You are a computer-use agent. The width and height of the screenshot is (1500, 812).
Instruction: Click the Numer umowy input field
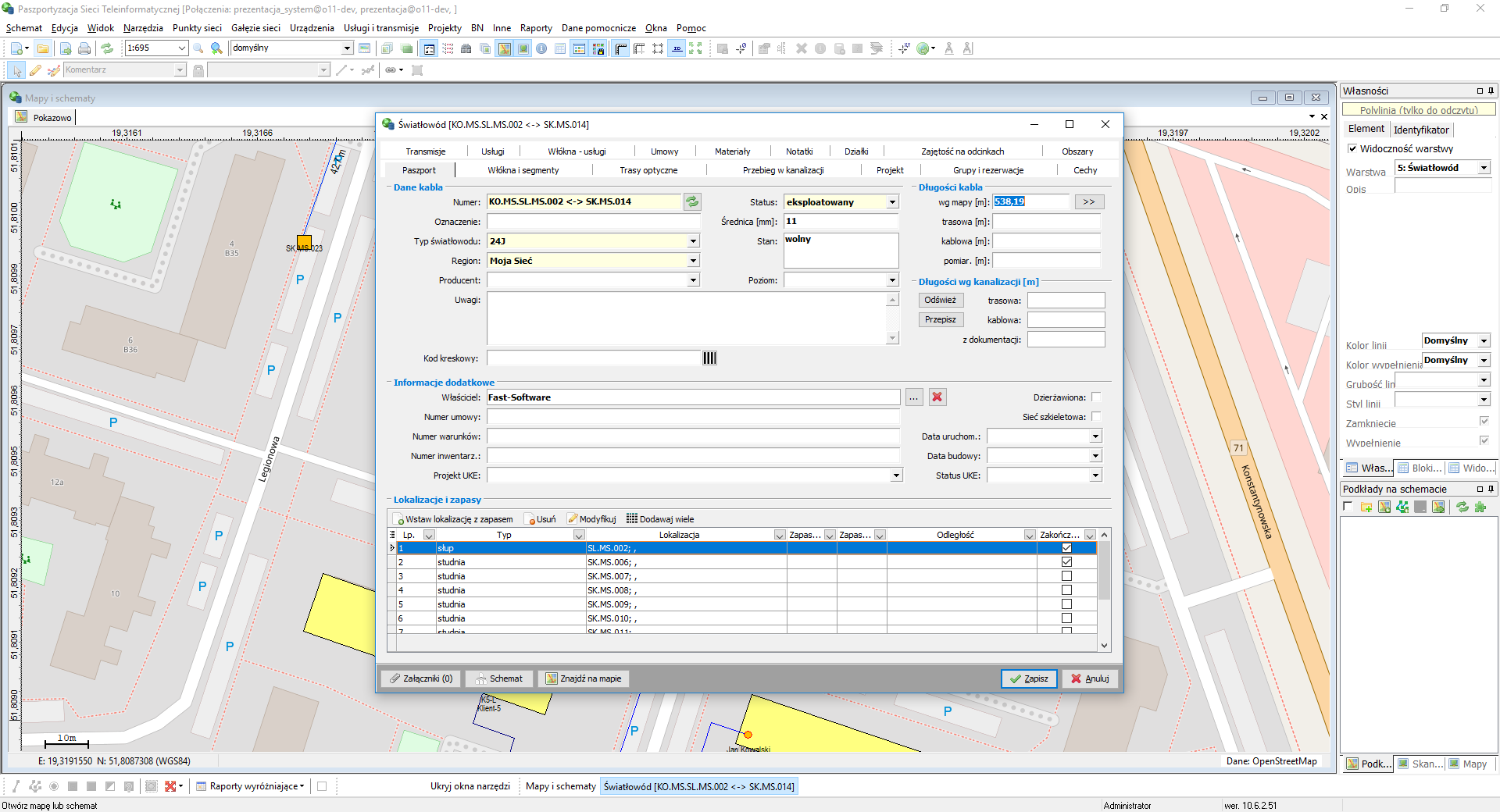[694, 417]
